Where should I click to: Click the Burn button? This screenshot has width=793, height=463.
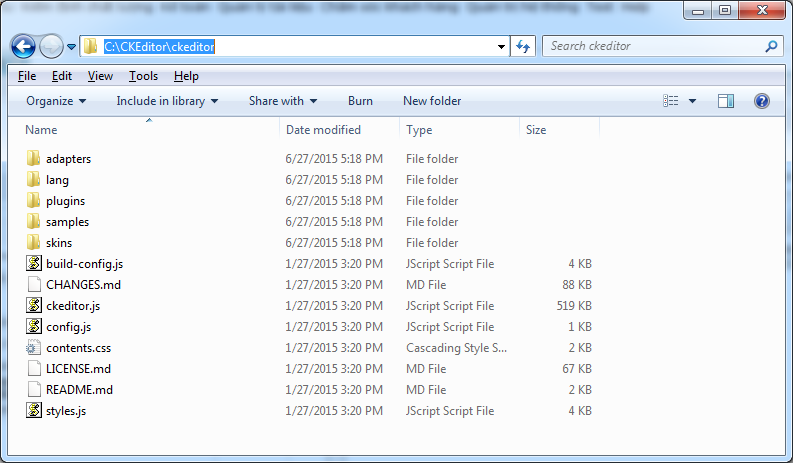pyautogui.click(x=360, y=101)
